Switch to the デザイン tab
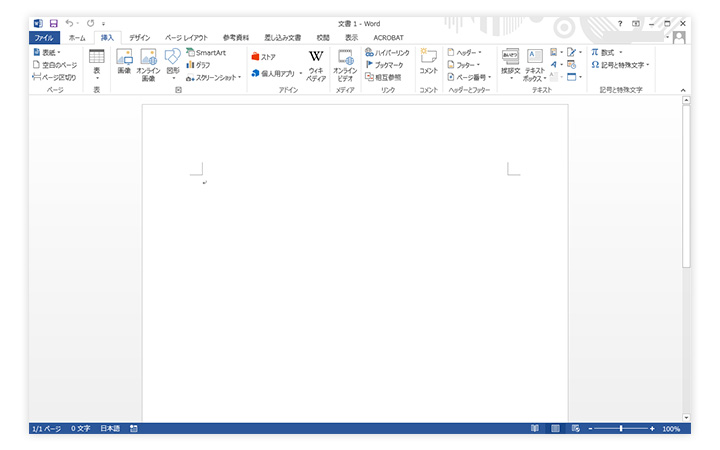Viewport: 720px width, 450px height. 140,38
